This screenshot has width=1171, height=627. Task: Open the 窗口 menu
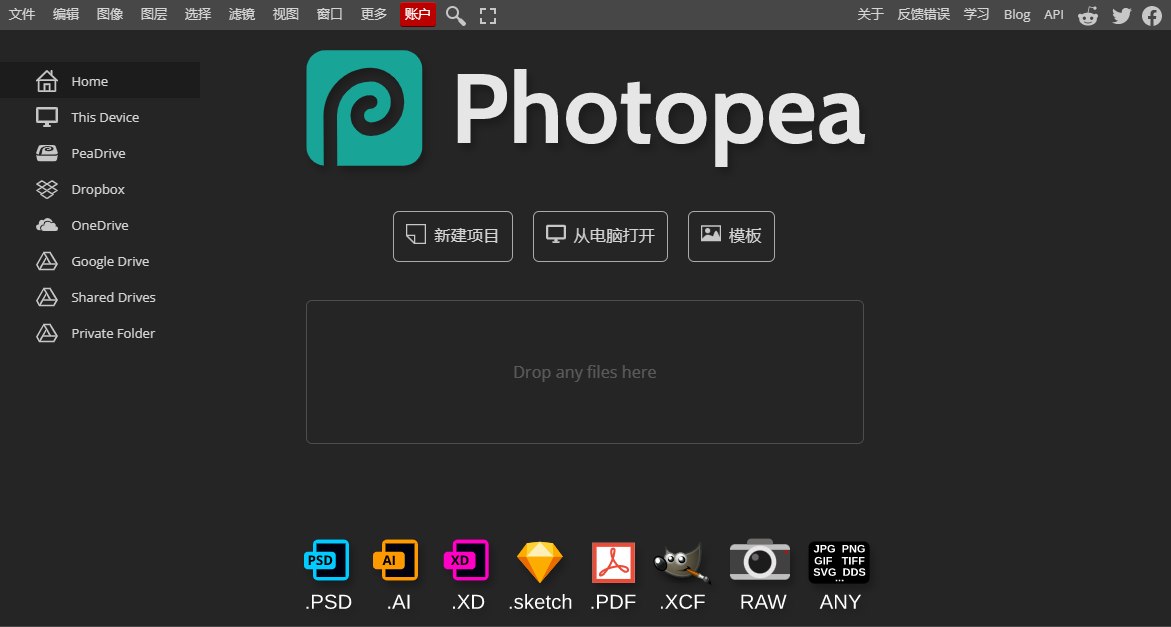(329, 14)
